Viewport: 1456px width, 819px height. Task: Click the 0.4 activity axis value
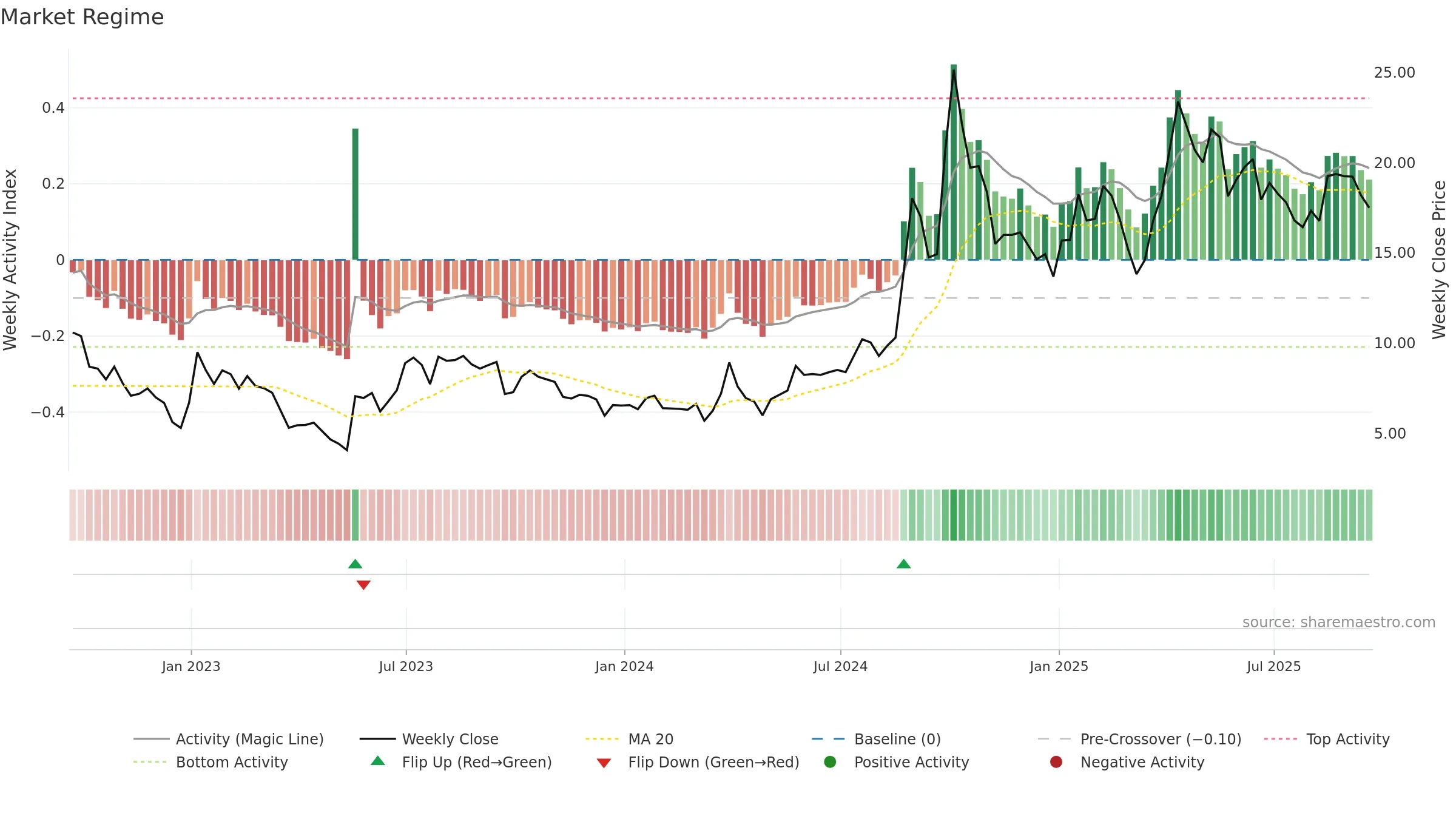(x=53, y=108)
